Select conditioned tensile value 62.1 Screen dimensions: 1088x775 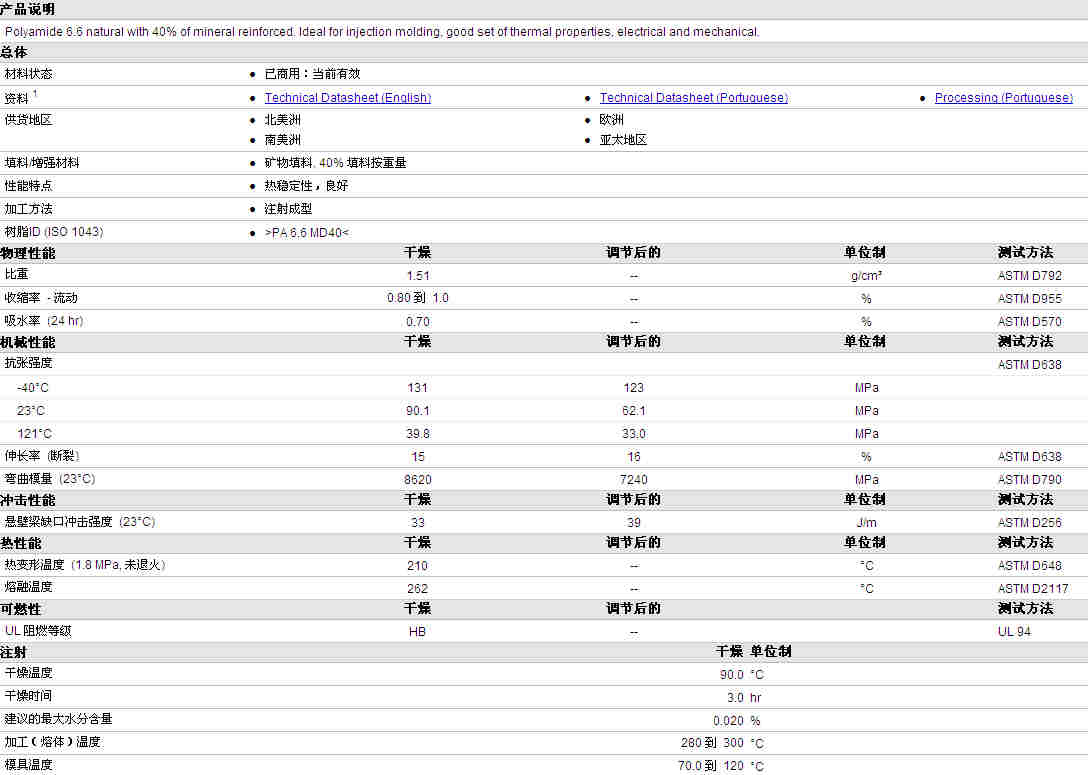[634, 410]
